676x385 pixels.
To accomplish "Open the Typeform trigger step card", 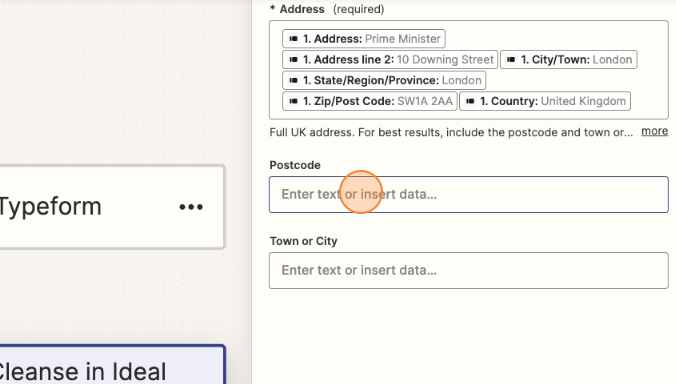I will pos(112,207).
